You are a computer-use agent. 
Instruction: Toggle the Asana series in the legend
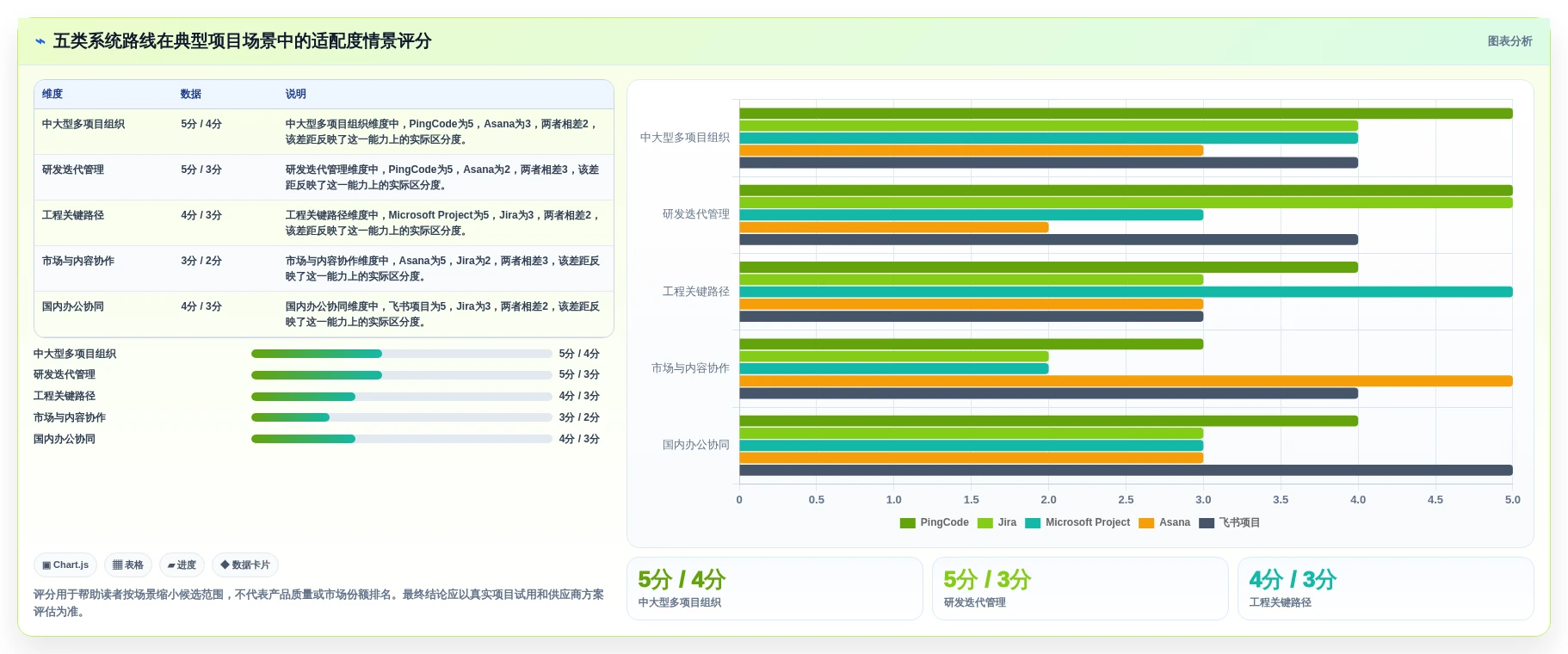pyautogui.click(x=1164, y=523)
